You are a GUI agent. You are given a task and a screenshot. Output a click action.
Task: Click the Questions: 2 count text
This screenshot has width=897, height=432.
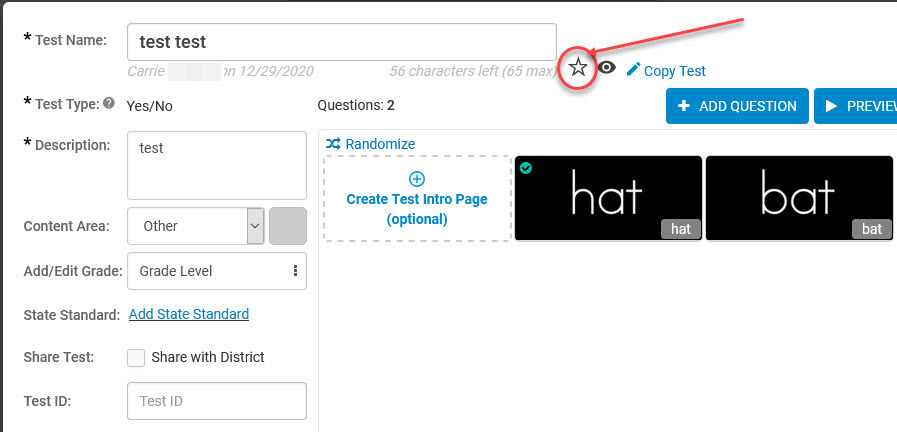pyautogui.click(x=356, y=105)
